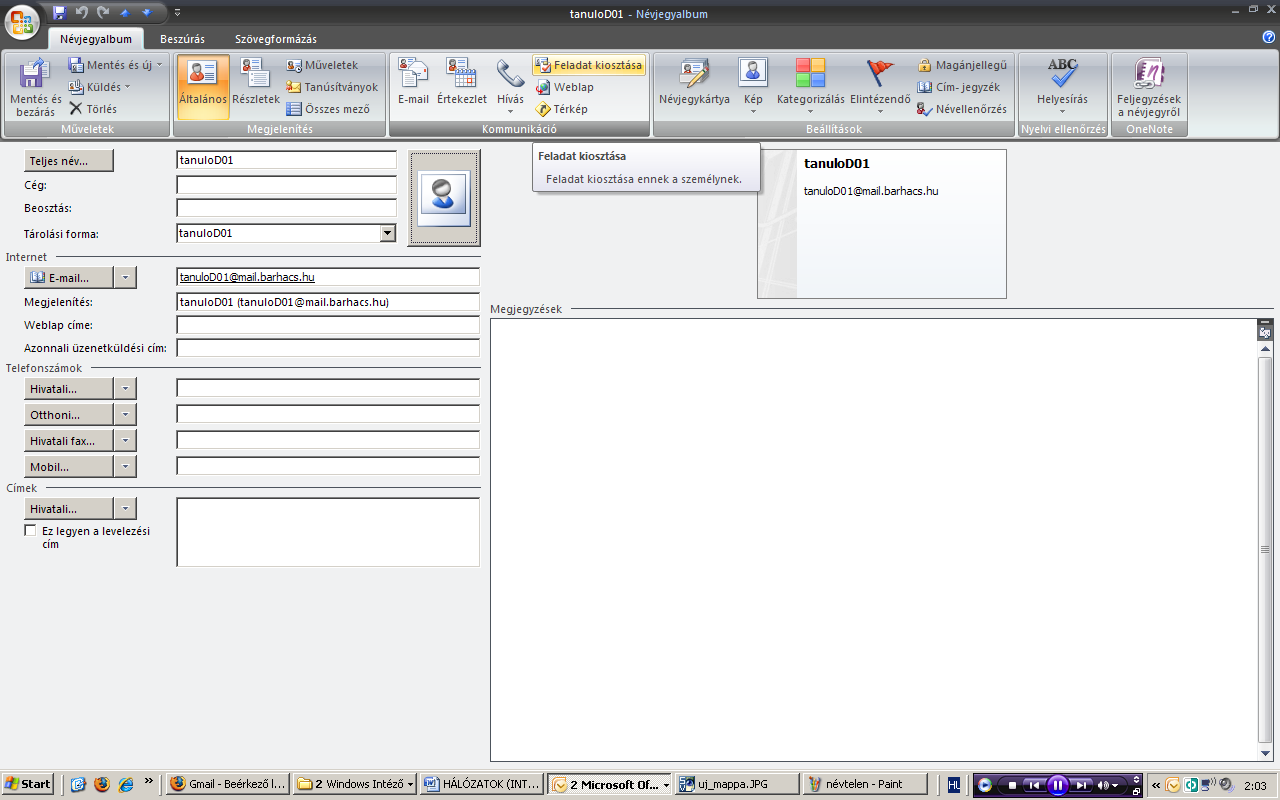Toggle Magánjellegű private setting
Image resolution: width=1280 pixels, height=800 pixels.
962,65
